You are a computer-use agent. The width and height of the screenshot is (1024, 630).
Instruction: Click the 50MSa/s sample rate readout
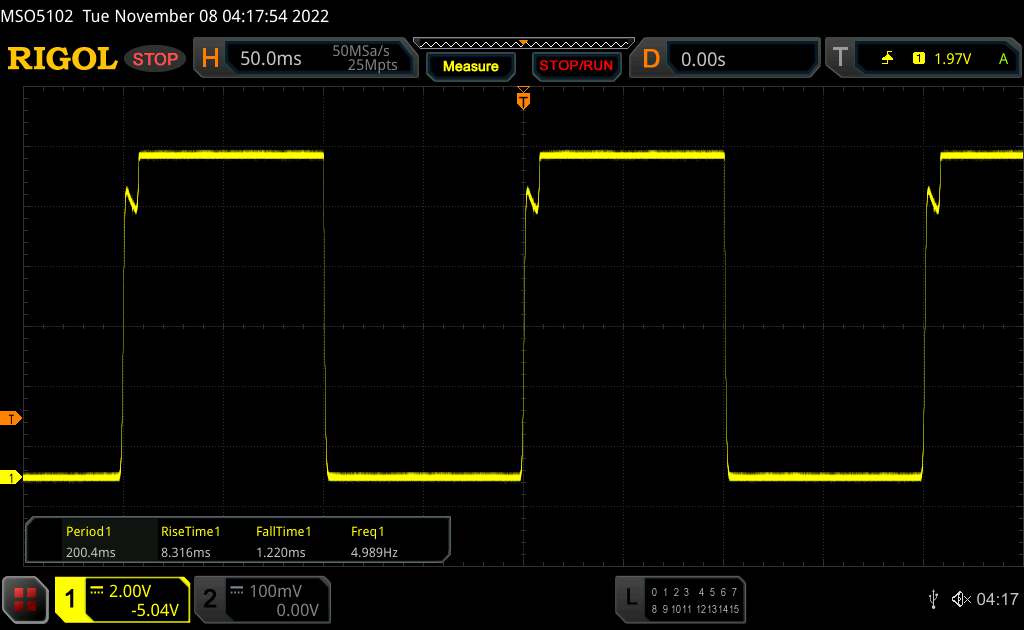tap(360, 51)
